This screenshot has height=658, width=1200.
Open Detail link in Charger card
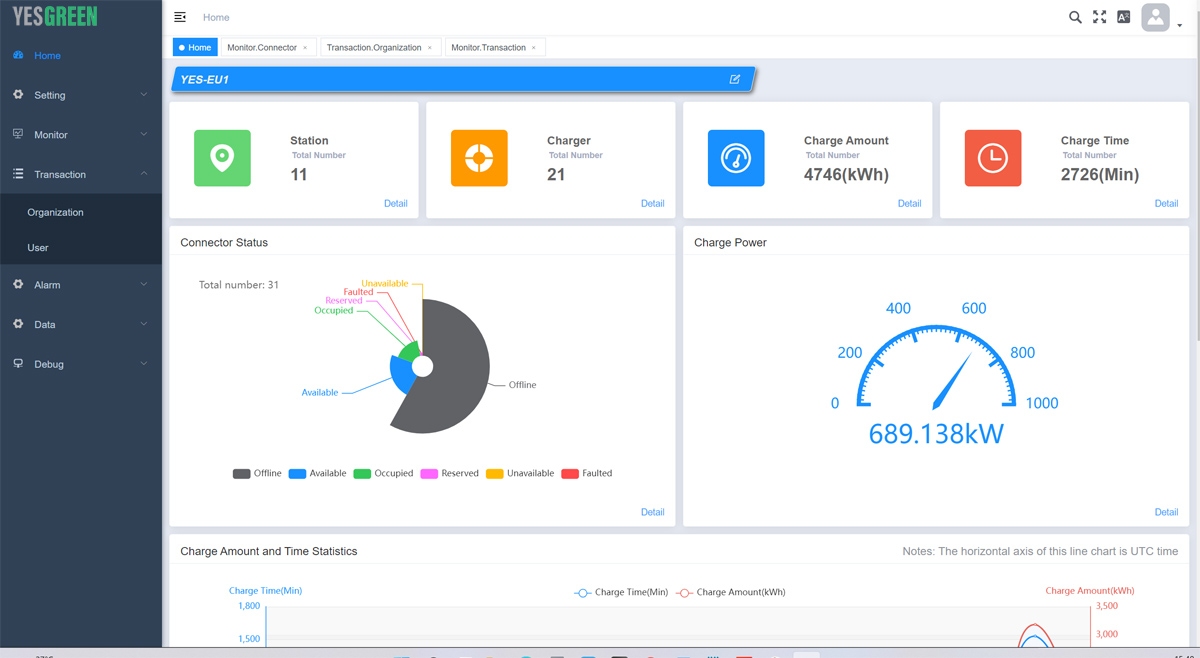coord(652,203)
